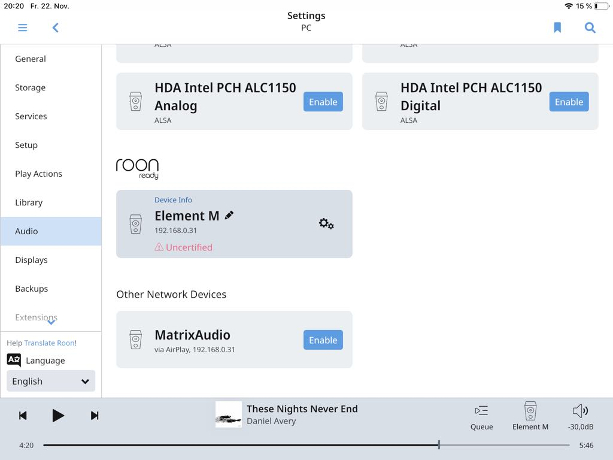Image resolution: width=613 pixels, height=460 pixels.
Task: Open search with the magnifier icon
Action: [x=590, y=27]
